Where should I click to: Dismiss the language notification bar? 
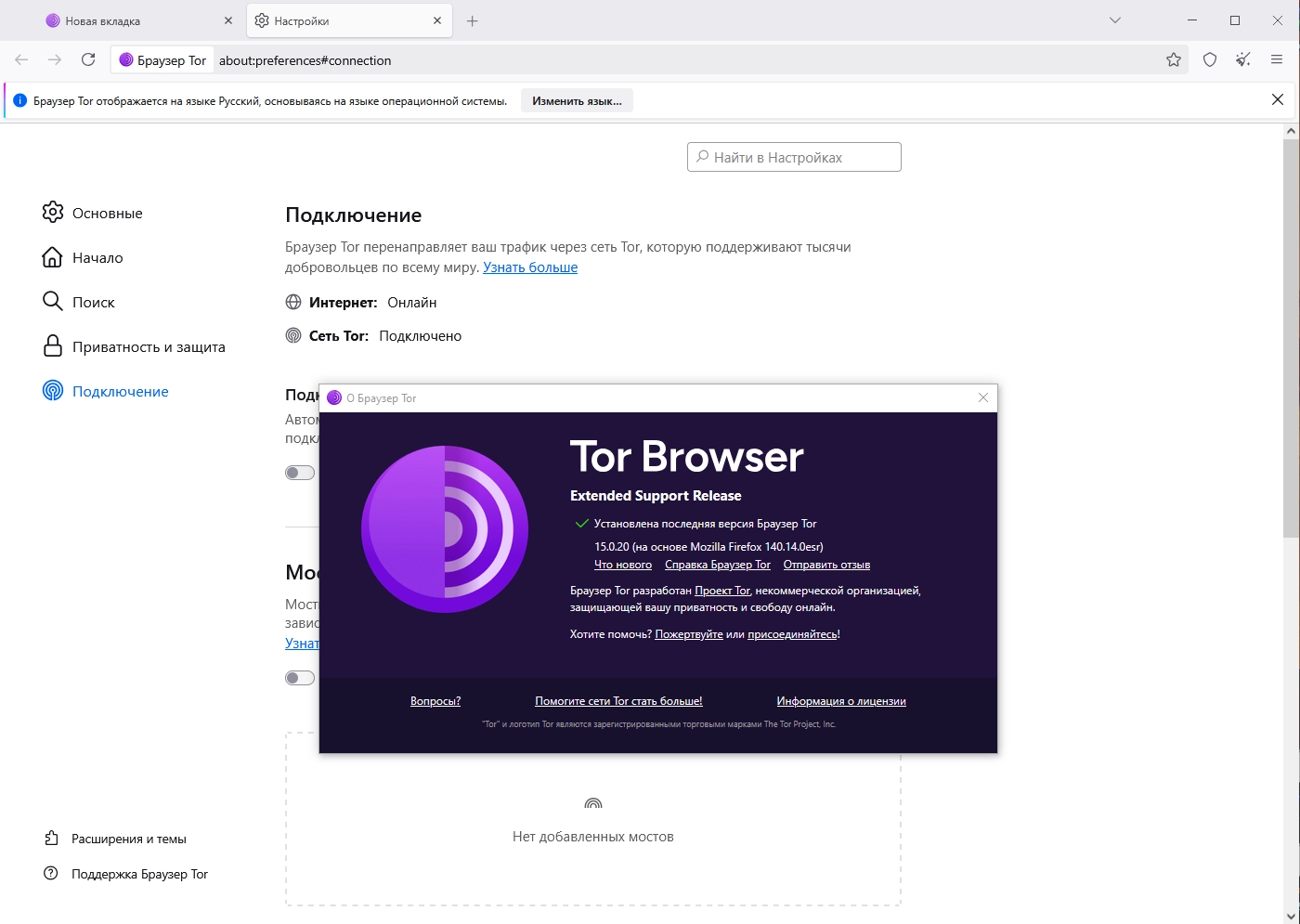click(1278, 100)
